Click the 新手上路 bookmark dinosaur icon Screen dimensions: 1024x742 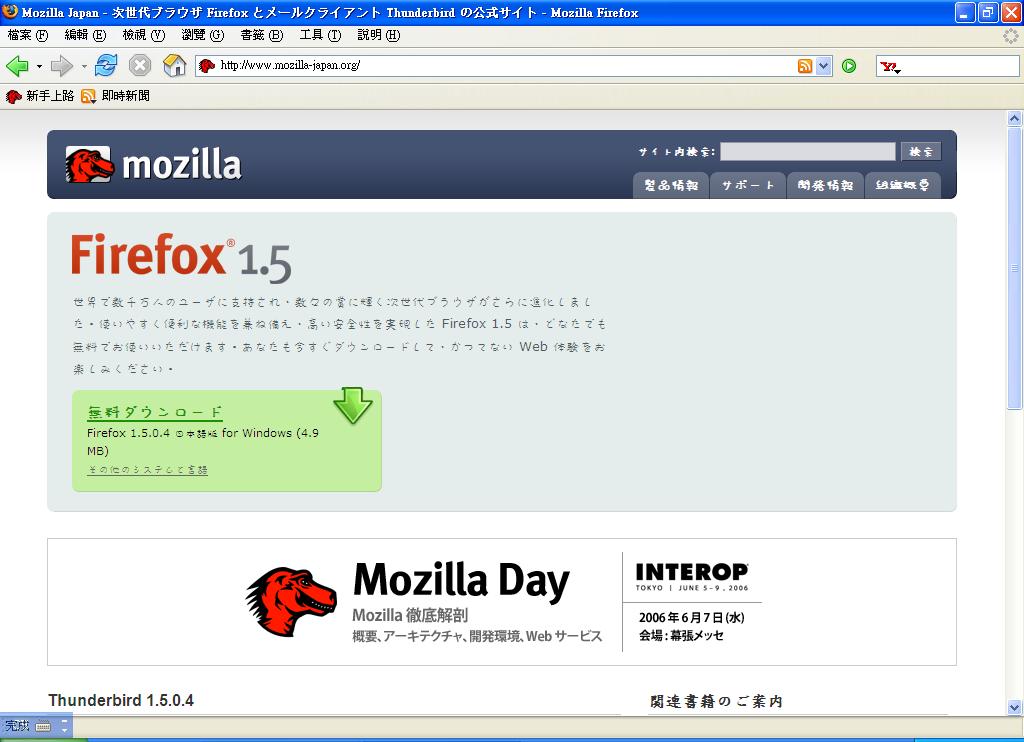coord(14,97)
